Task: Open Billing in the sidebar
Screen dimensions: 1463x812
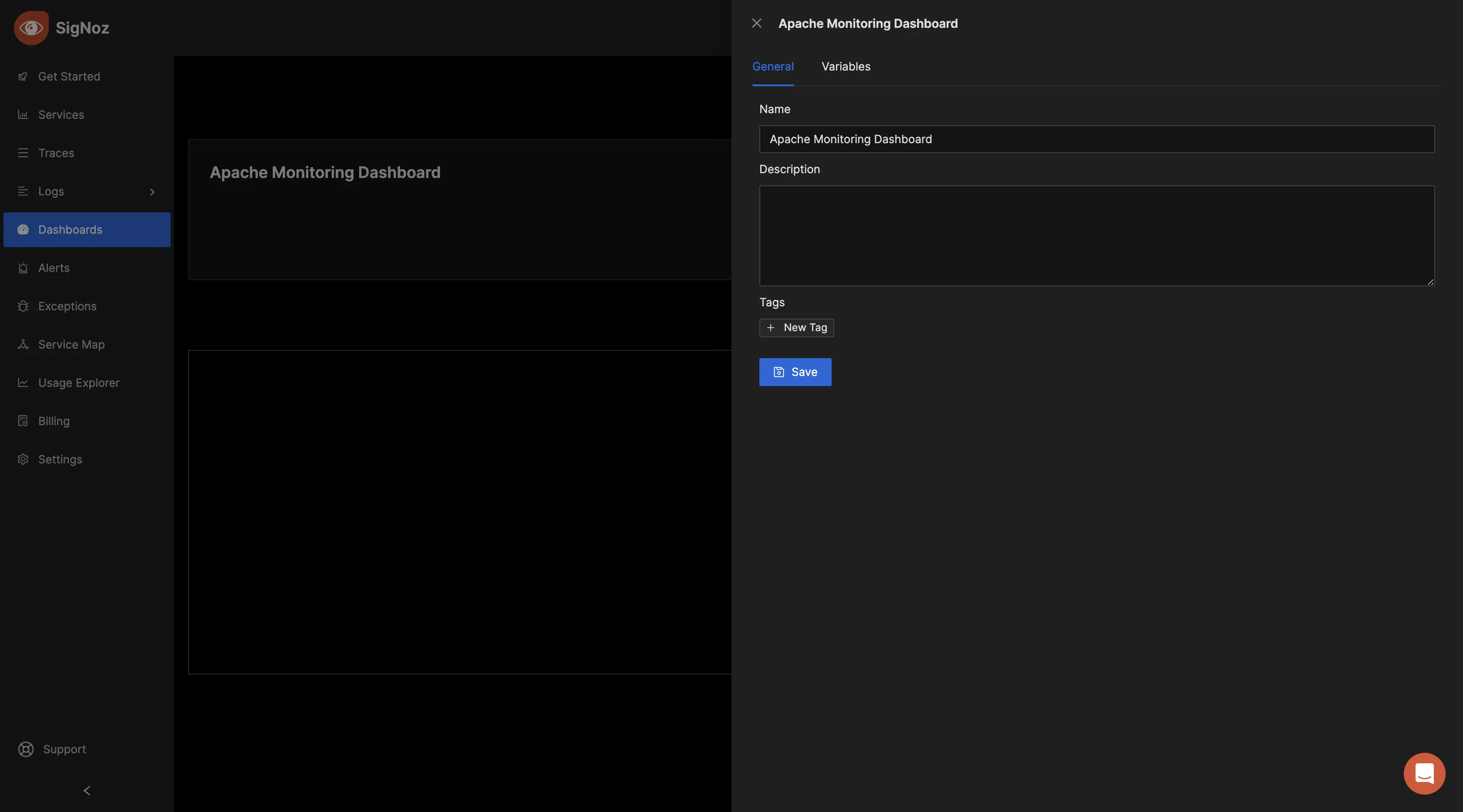Action: coord(87,421)
